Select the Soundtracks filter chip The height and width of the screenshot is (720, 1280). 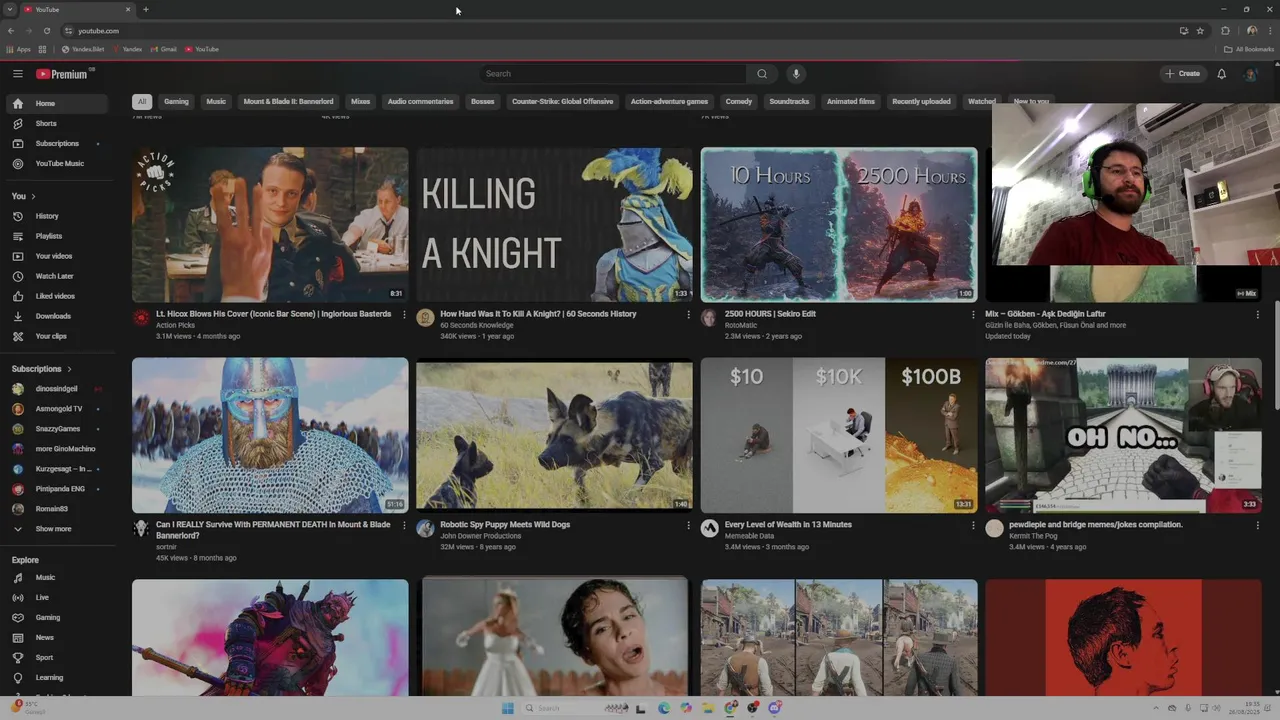(x=789, y=101)
